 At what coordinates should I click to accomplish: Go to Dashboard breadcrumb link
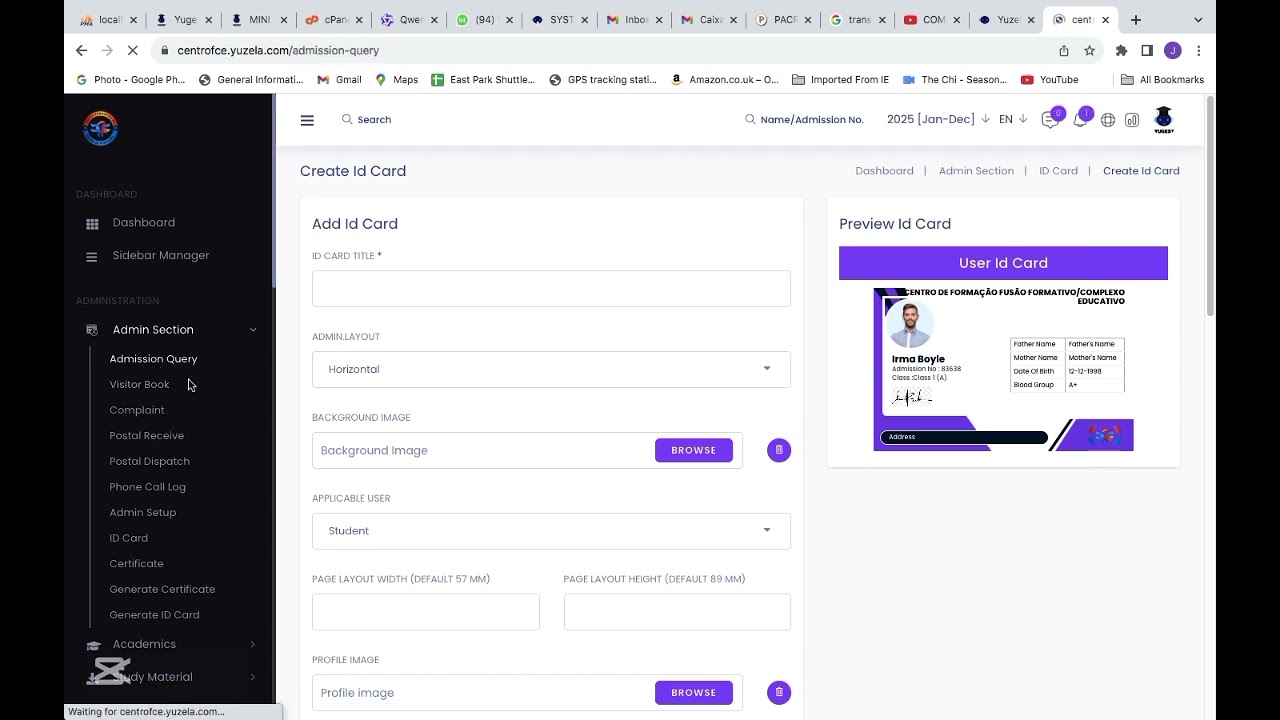click(884, 171)
